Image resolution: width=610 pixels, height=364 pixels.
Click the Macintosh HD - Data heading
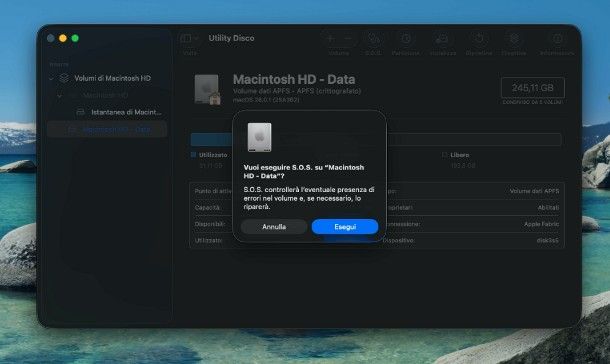tap(294, 79)
